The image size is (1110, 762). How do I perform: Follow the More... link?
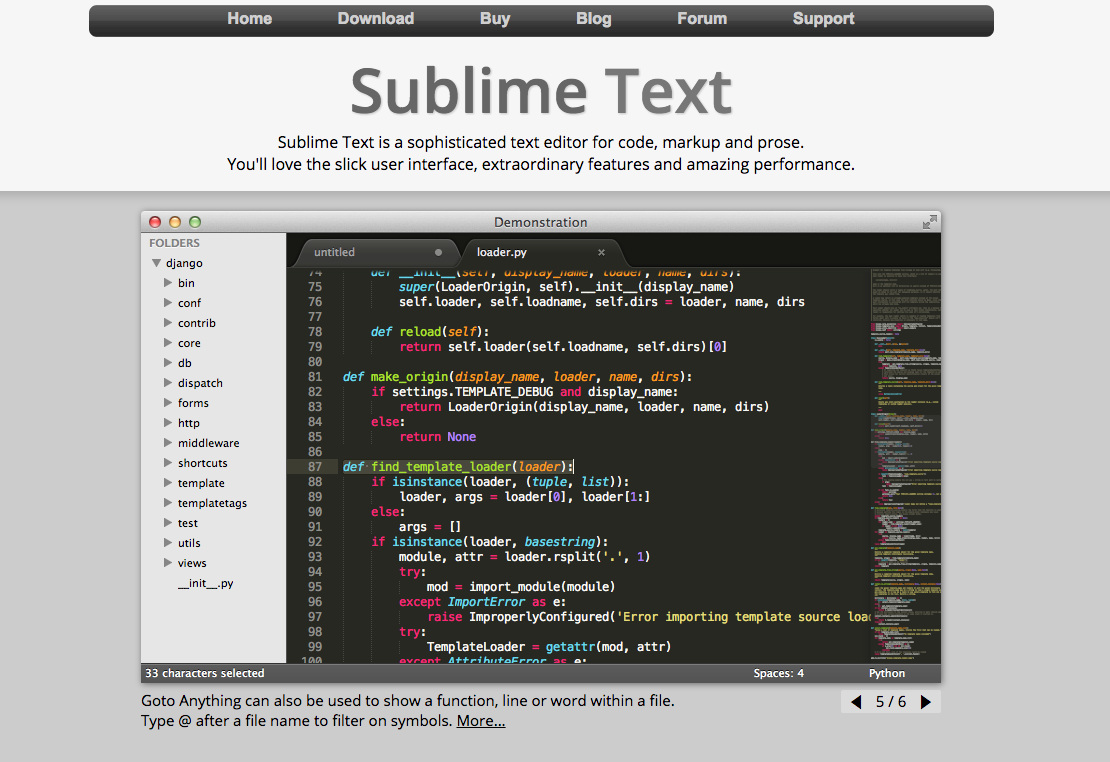(481, 721)
